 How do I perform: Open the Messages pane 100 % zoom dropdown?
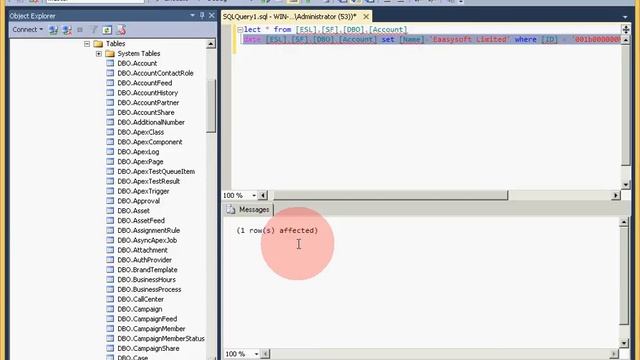[x=256, y=353]
